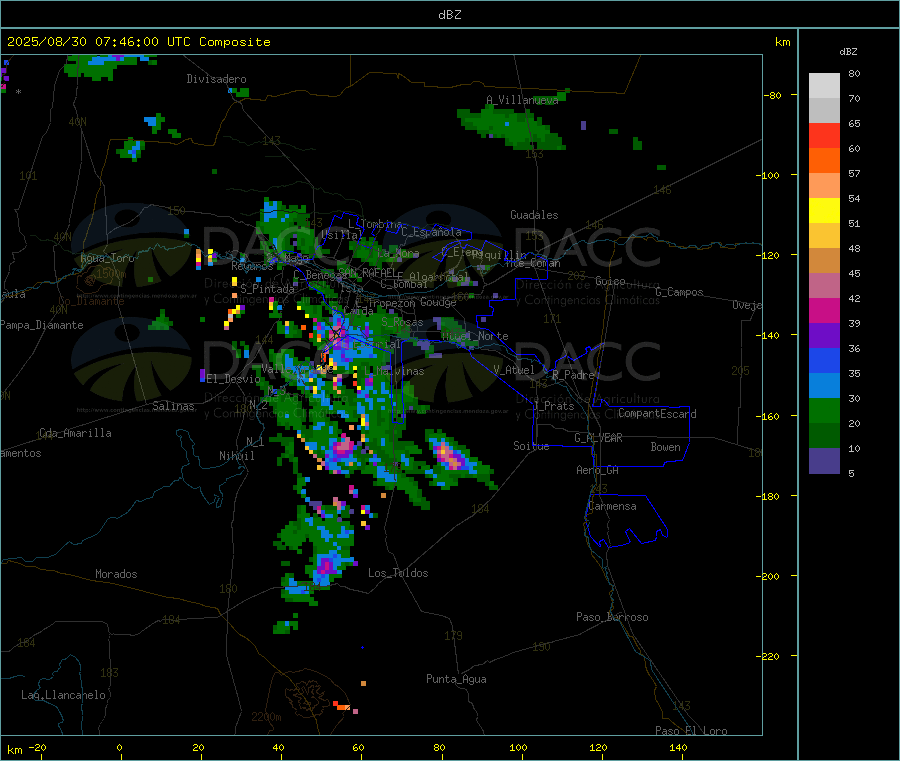Select the 'C_Española' label
This screenshot has height=761, width=900.
[x=431, y=232]
